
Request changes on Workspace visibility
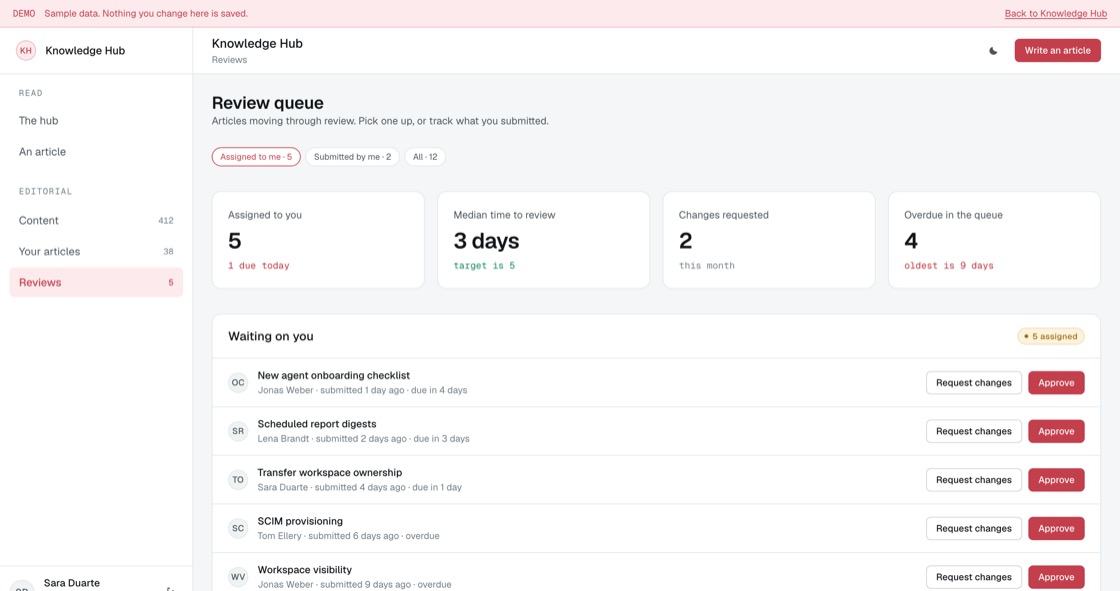pos(974,577)
